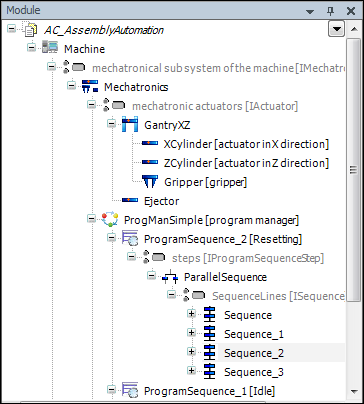The image size is (364, 404).
Task: Click the icon beside Sequence_2
Action: (x=210, y=353)
